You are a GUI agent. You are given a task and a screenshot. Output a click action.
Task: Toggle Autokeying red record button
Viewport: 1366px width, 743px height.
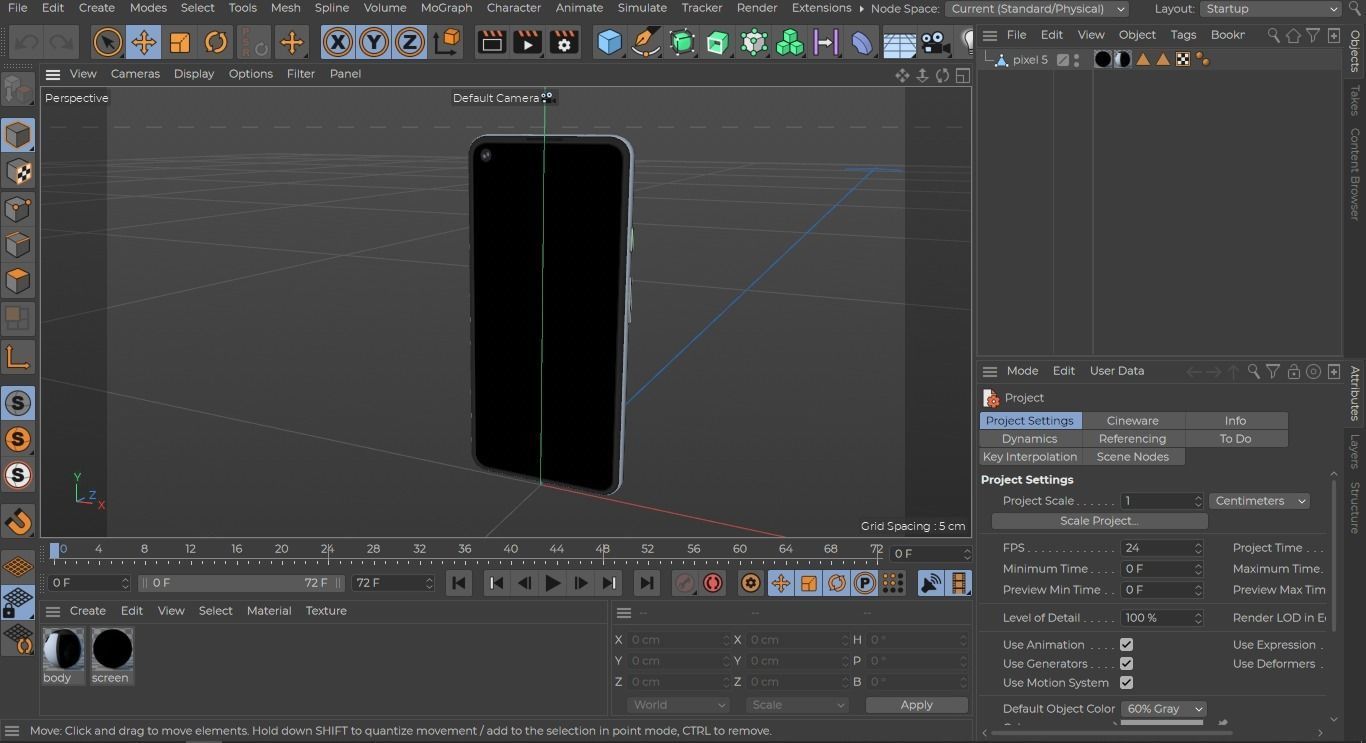pos(713,583)
